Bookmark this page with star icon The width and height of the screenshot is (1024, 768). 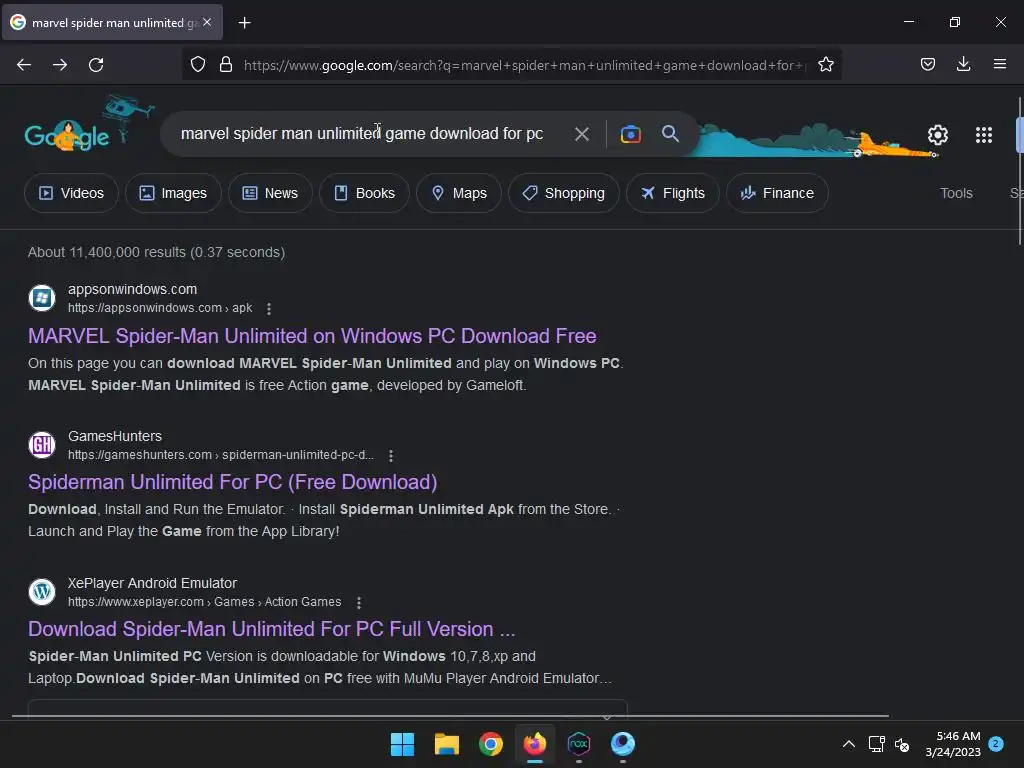point(825,65)
